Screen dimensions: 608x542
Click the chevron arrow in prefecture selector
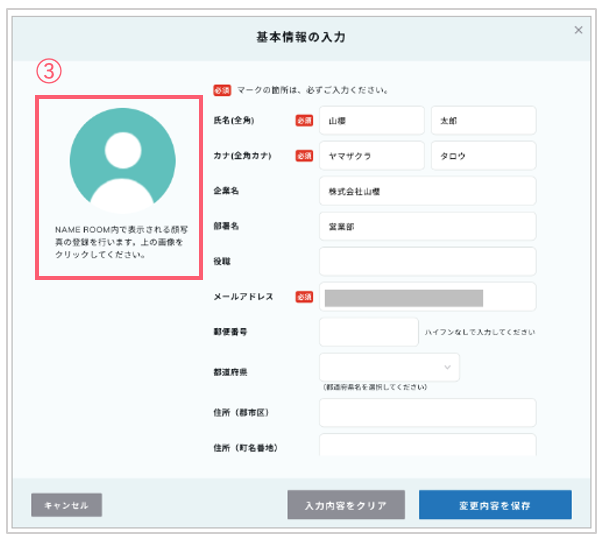click(x=447, y=367)
